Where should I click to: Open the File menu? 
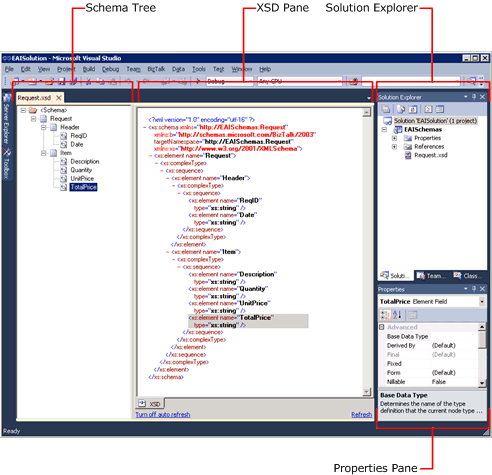pos(9,69)
